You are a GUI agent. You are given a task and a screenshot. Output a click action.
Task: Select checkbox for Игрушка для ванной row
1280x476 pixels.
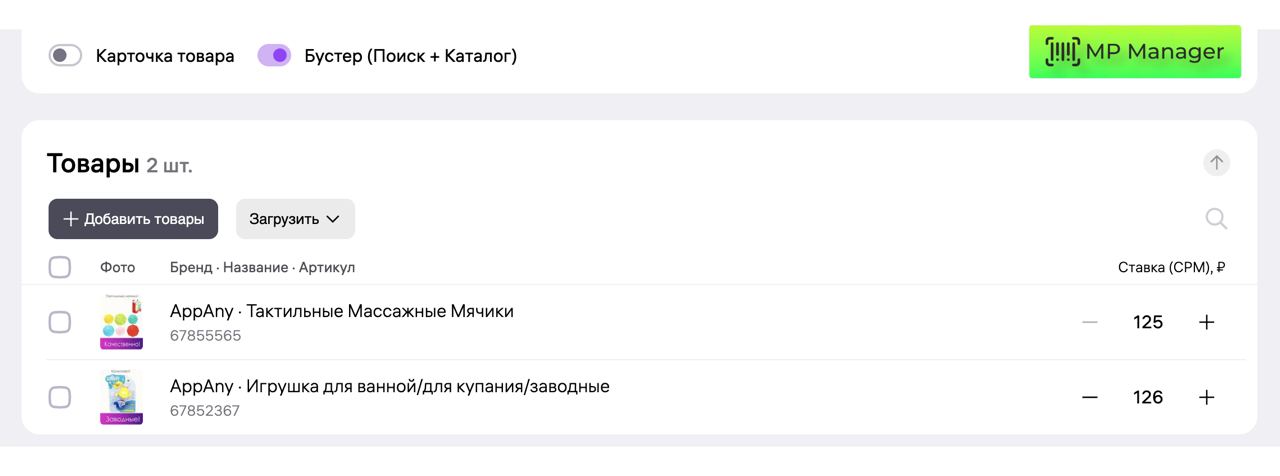pyautogui.click(x=60, y=397)
